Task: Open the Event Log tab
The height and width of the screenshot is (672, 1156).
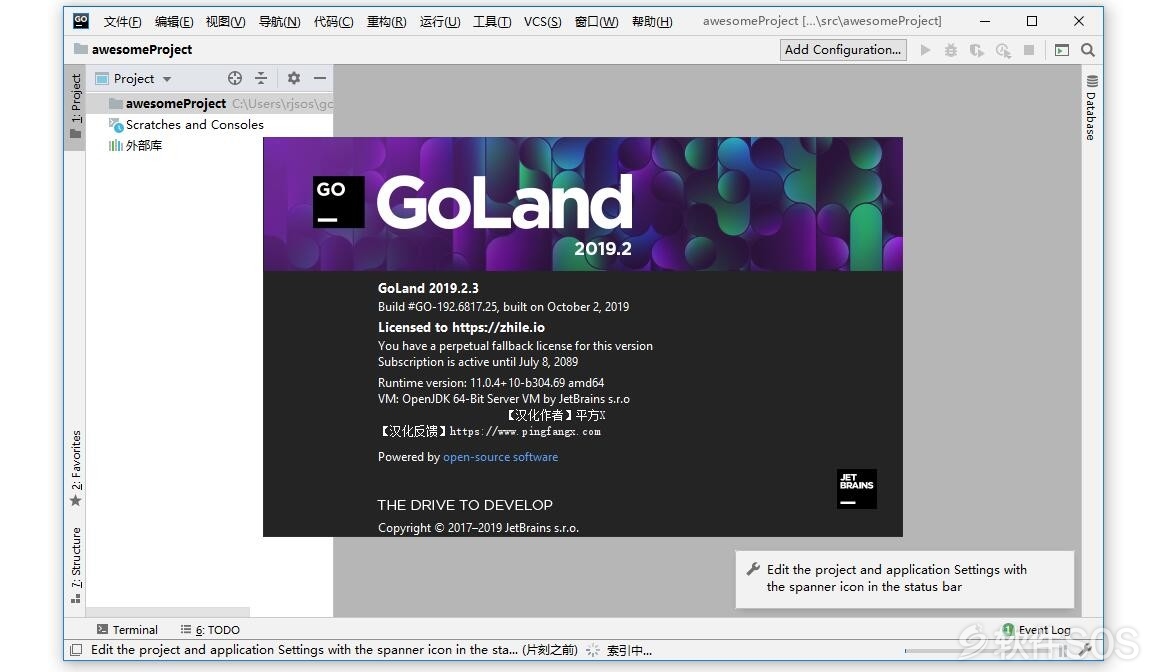Action: point(1037,629)
